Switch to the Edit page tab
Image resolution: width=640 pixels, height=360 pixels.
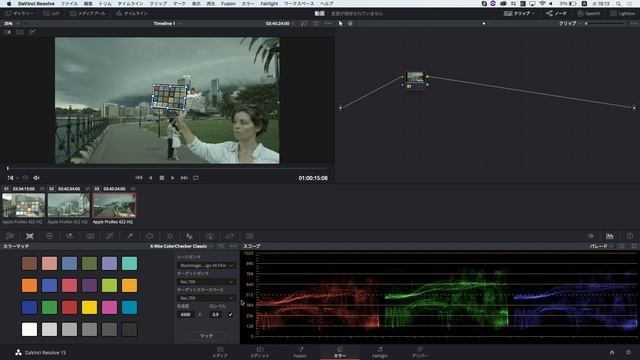point(260,352)
